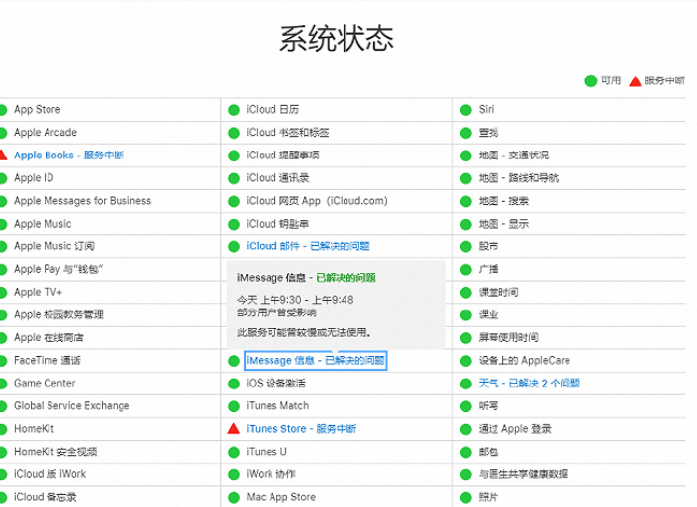Screen dimensions: 697x507
Task: Click the green dot beside 广播
Action: click(x=466, y=270)
